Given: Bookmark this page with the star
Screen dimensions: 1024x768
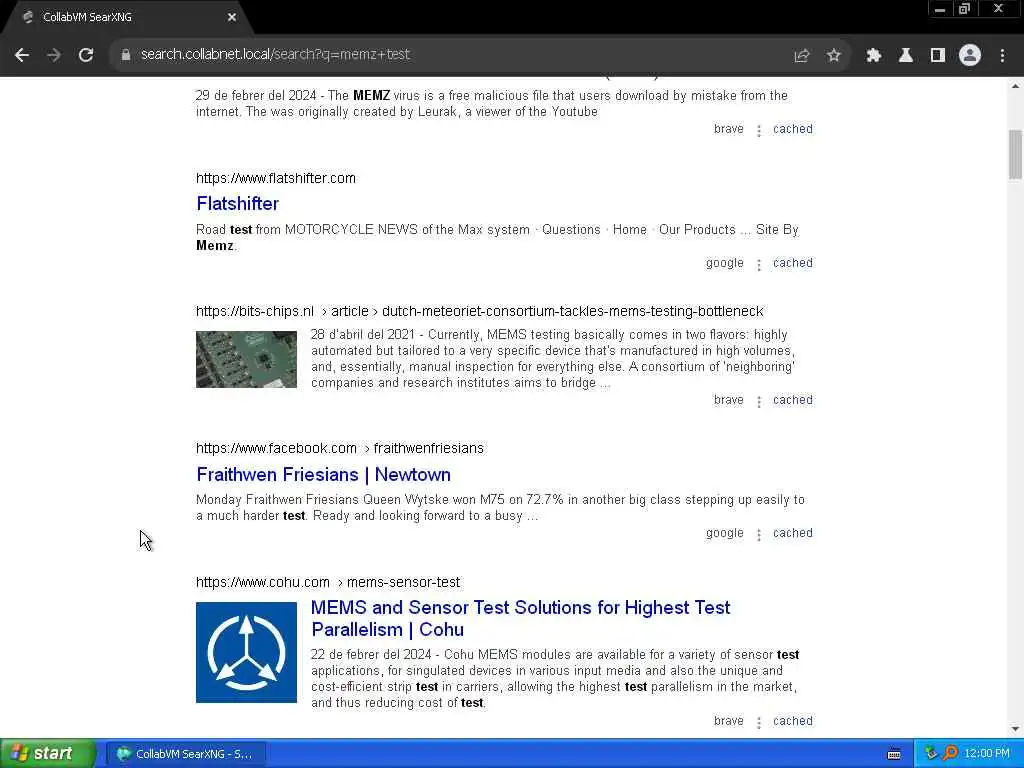Looking at the screenshot, I should pyautogui.click(x=833, y=56).
